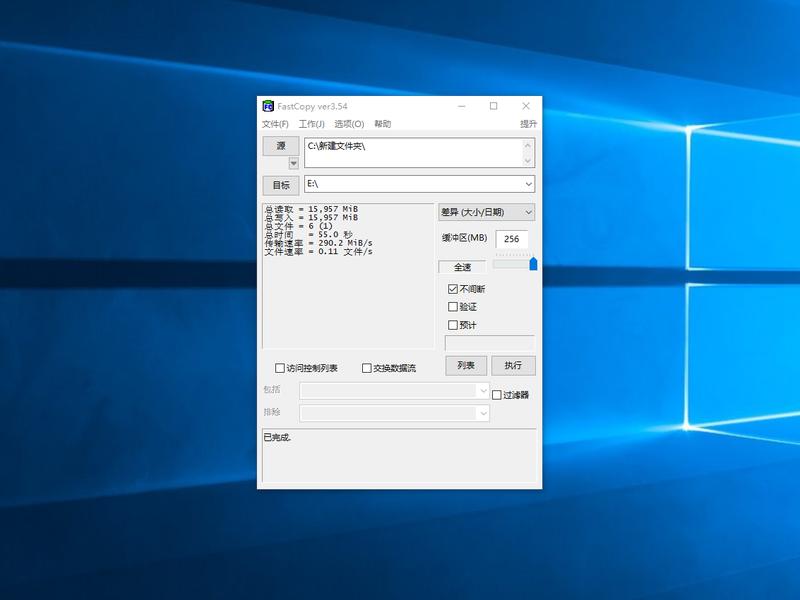
Task: Close the FastCopy window
Action: (x=526, y=106)
